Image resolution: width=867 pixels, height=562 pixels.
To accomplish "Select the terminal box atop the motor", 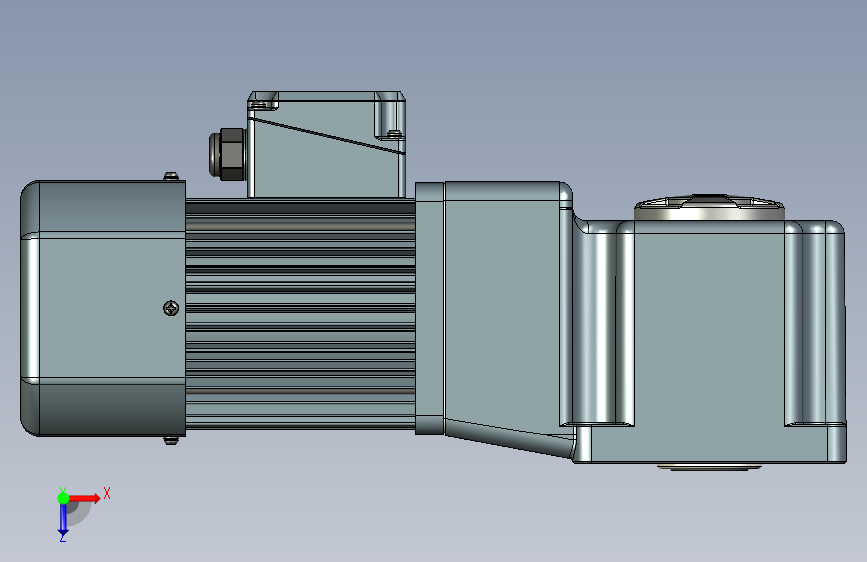I will click(326, 144).
